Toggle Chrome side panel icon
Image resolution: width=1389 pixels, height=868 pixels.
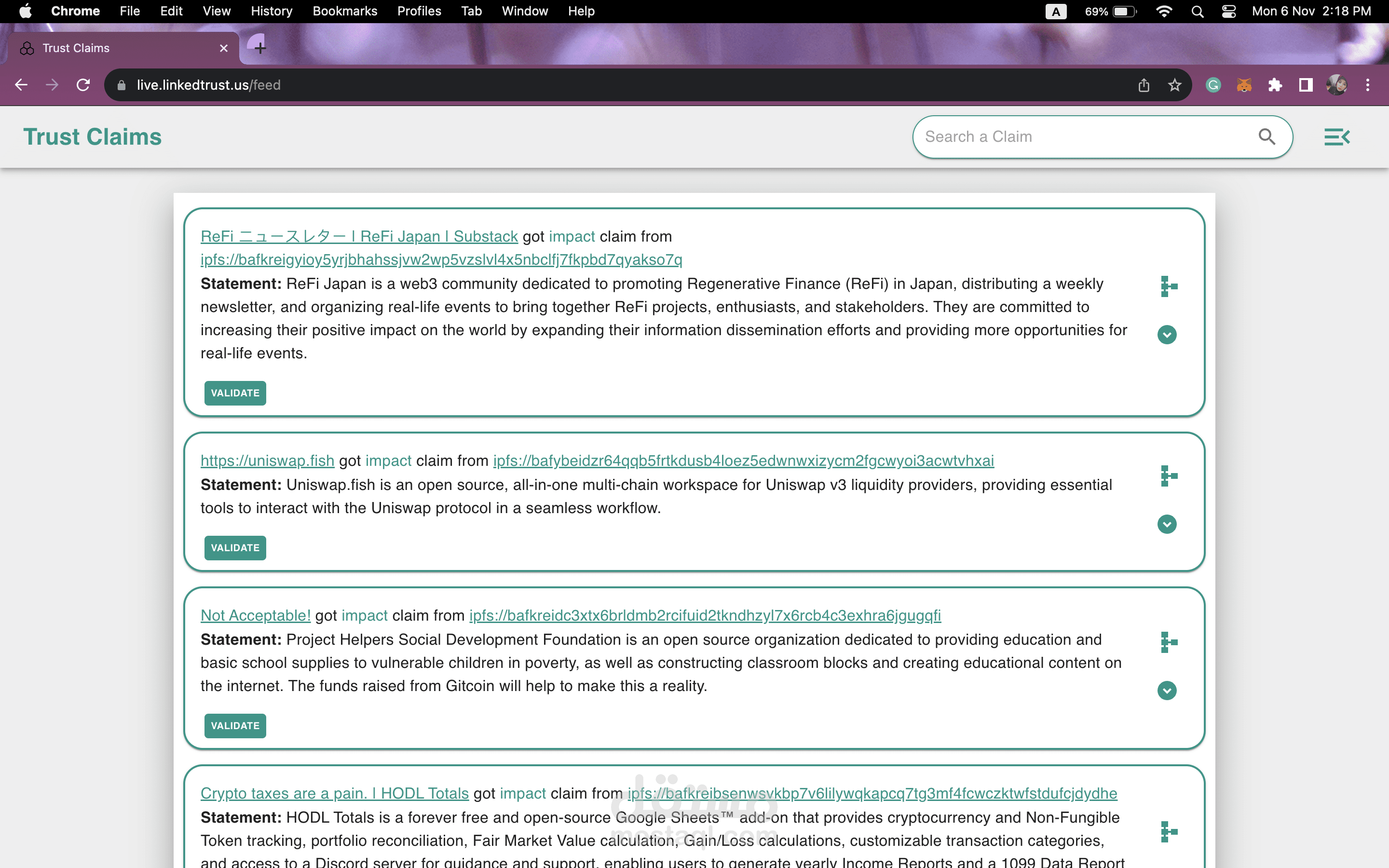(1306, 85)
